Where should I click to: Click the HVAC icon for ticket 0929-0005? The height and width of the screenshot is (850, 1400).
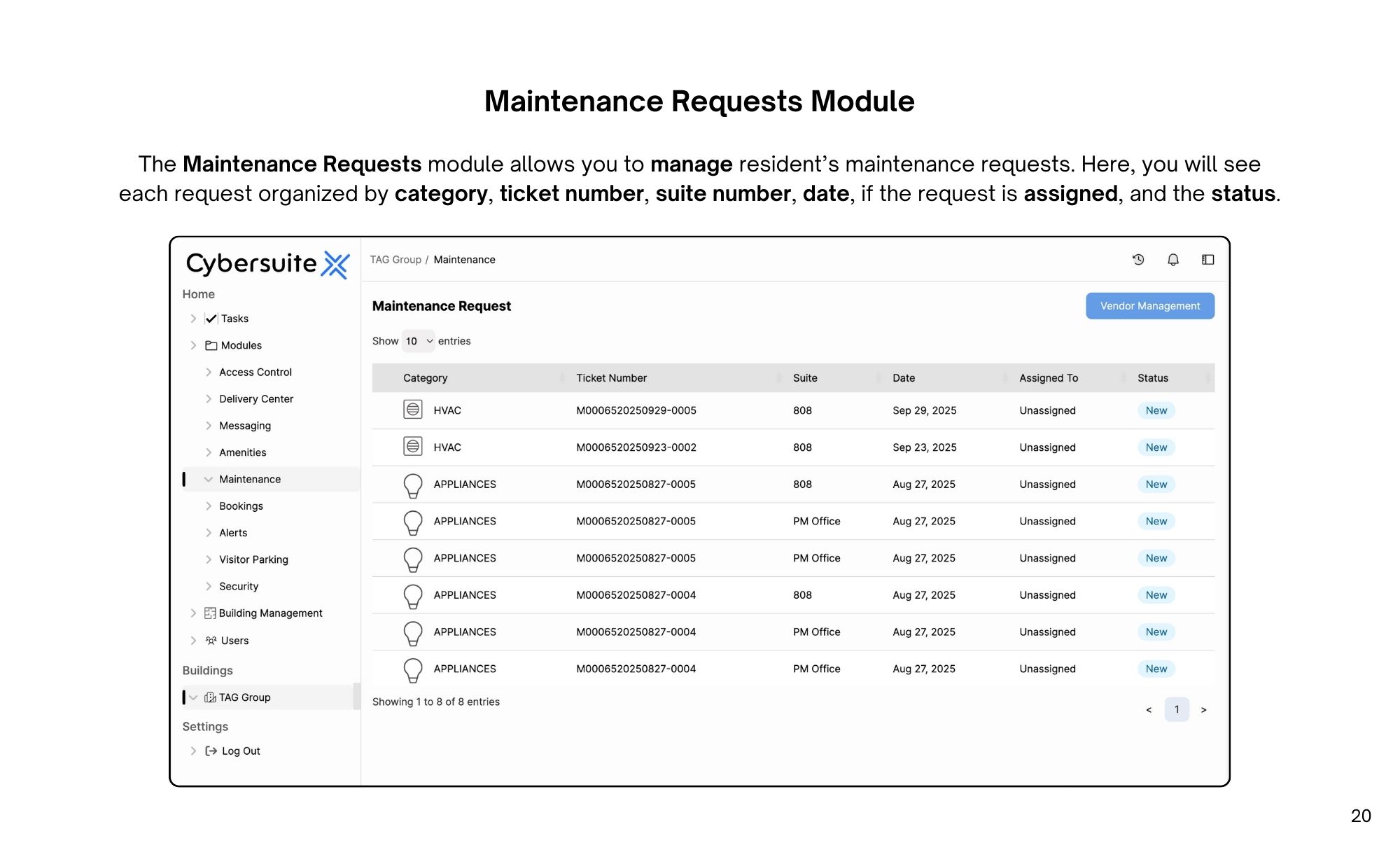click(413, 410)
